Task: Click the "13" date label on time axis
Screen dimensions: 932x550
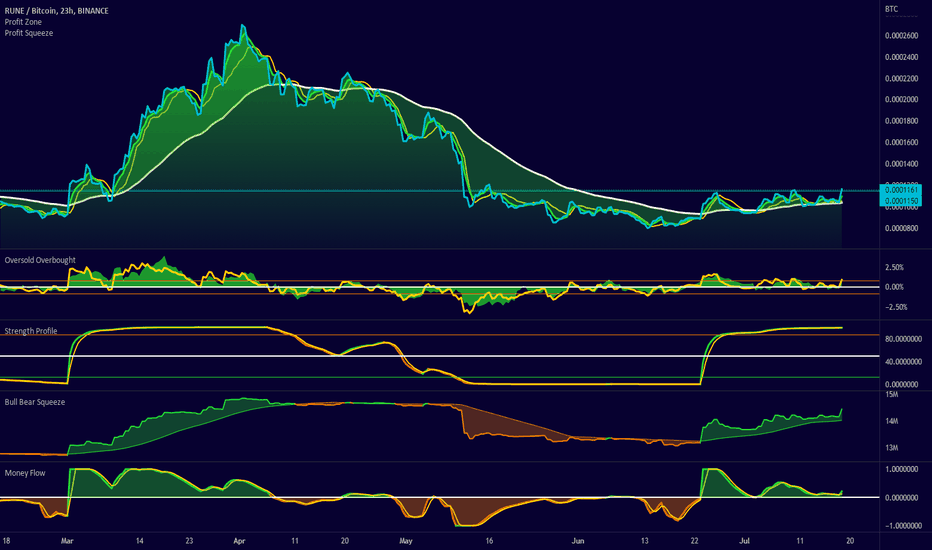Action: point(644,540)
